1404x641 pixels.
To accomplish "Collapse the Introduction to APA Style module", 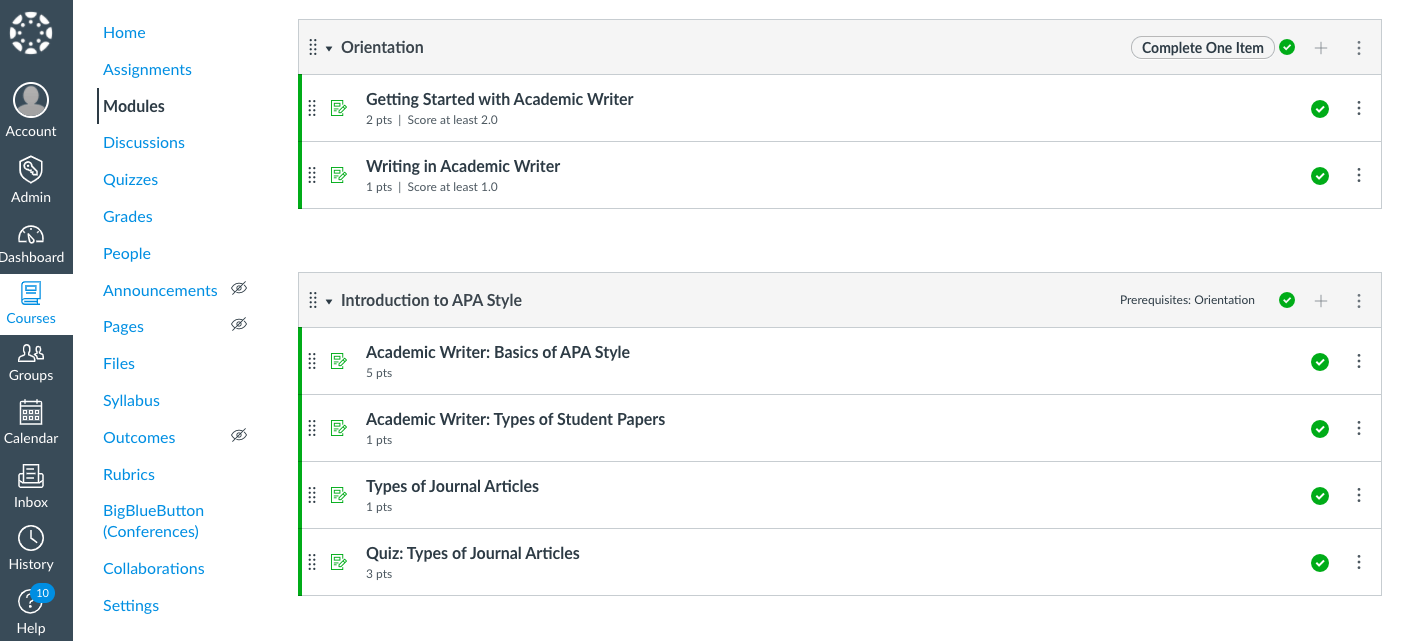I will point(328,301).
